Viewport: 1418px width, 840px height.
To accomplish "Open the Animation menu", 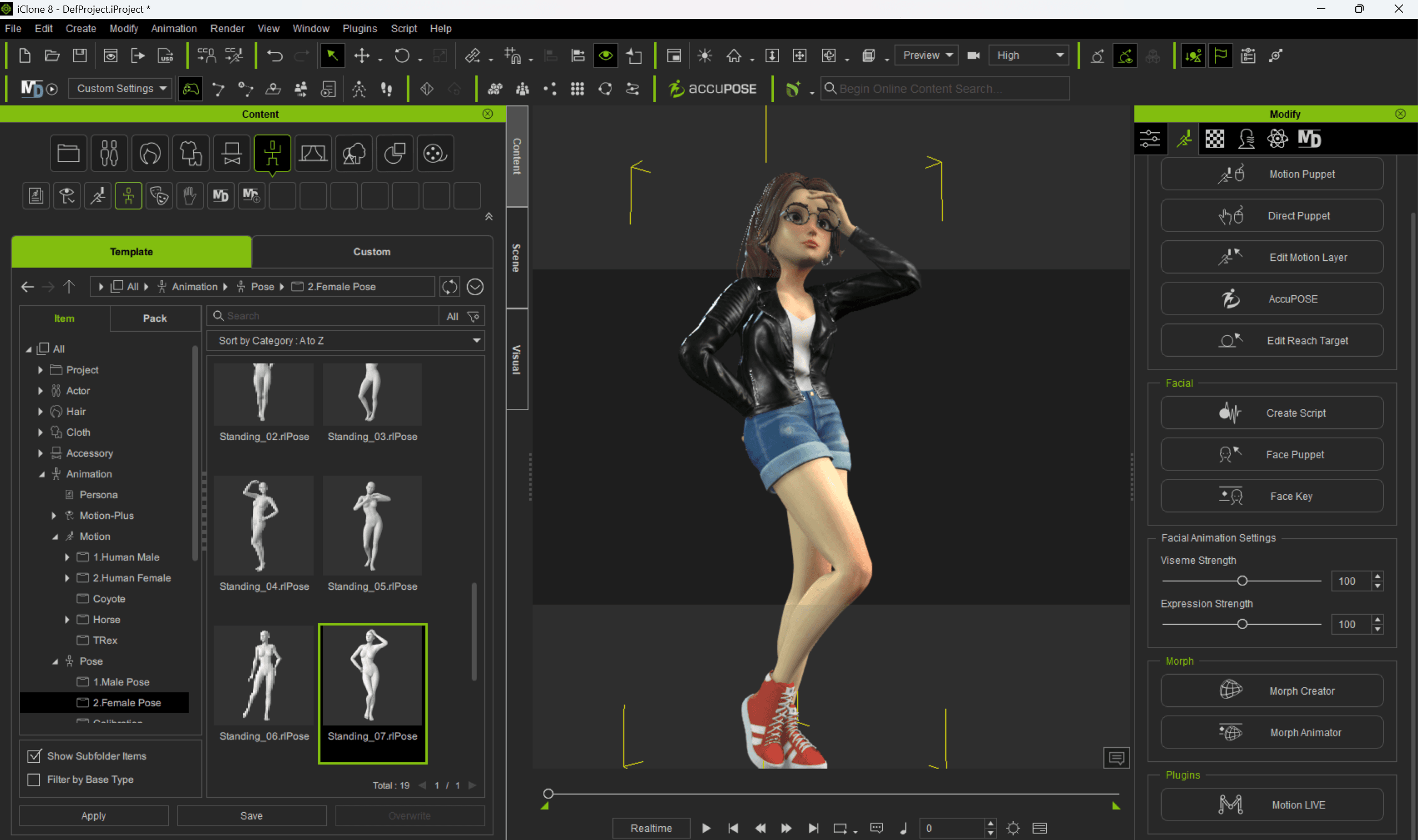I will point(174,28).
